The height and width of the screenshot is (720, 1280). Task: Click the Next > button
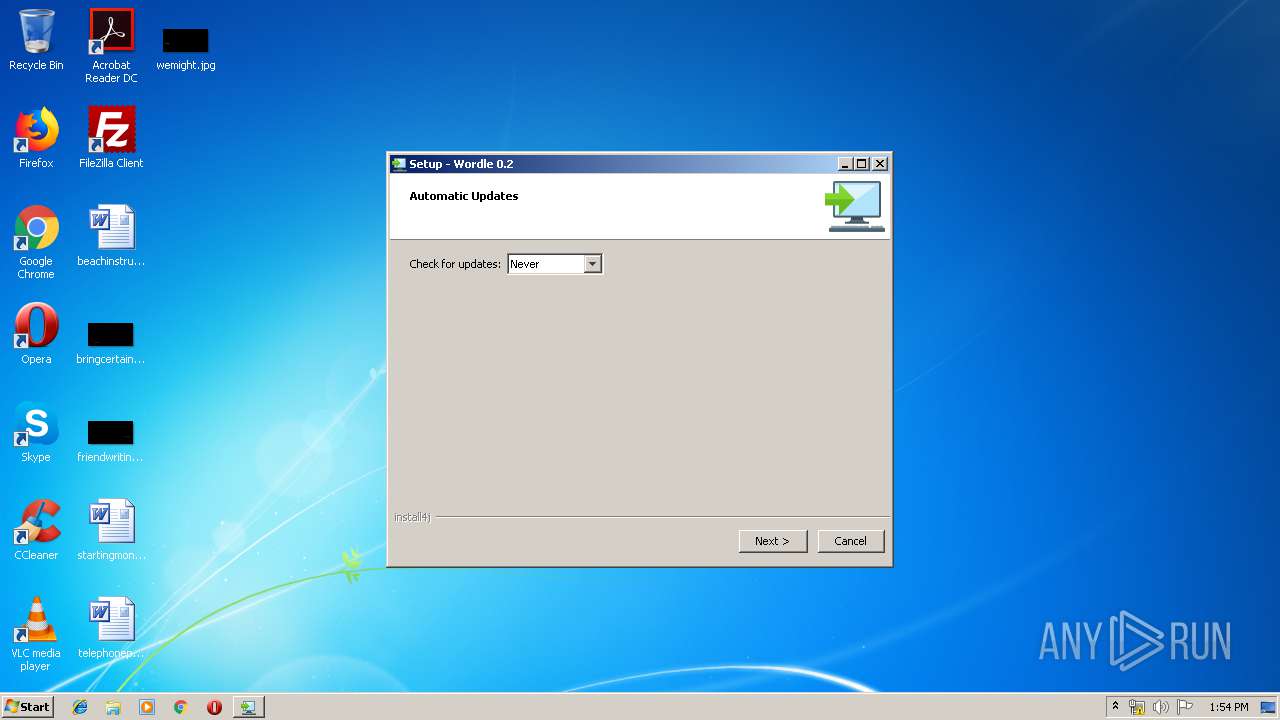[x=773, y=541]
